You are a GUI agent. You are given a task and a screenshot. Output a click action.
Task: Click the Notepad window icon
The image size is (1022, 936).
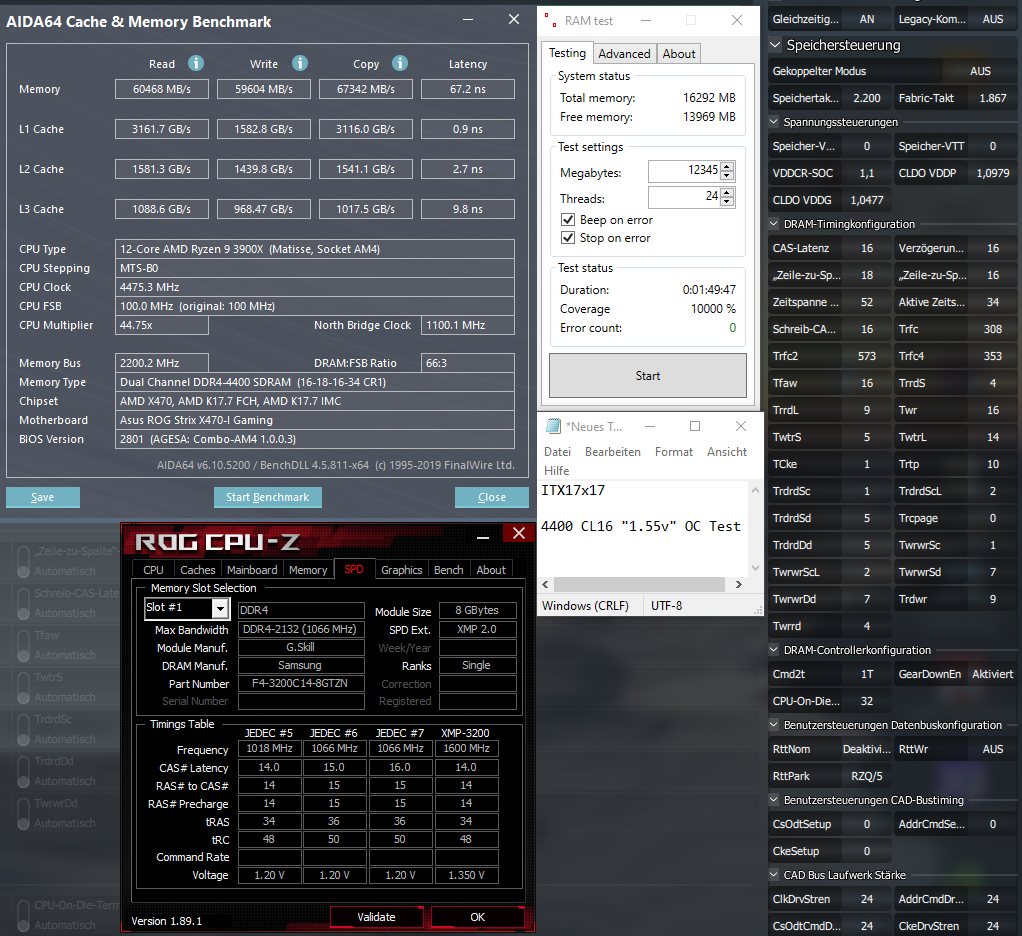coord(553,426)
